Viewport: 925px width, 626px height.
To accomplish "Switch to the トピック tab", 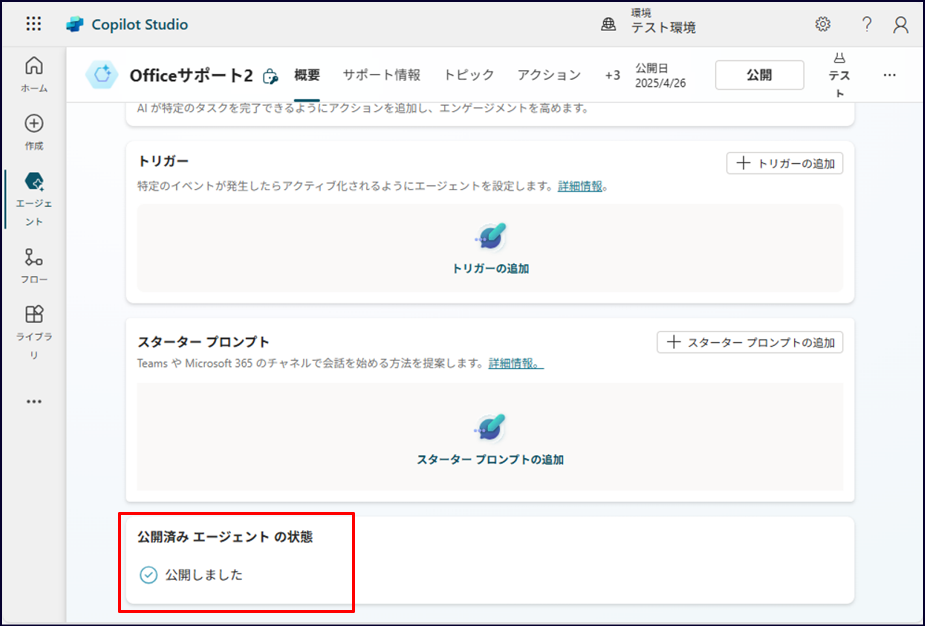I will (x=469, y=75).
